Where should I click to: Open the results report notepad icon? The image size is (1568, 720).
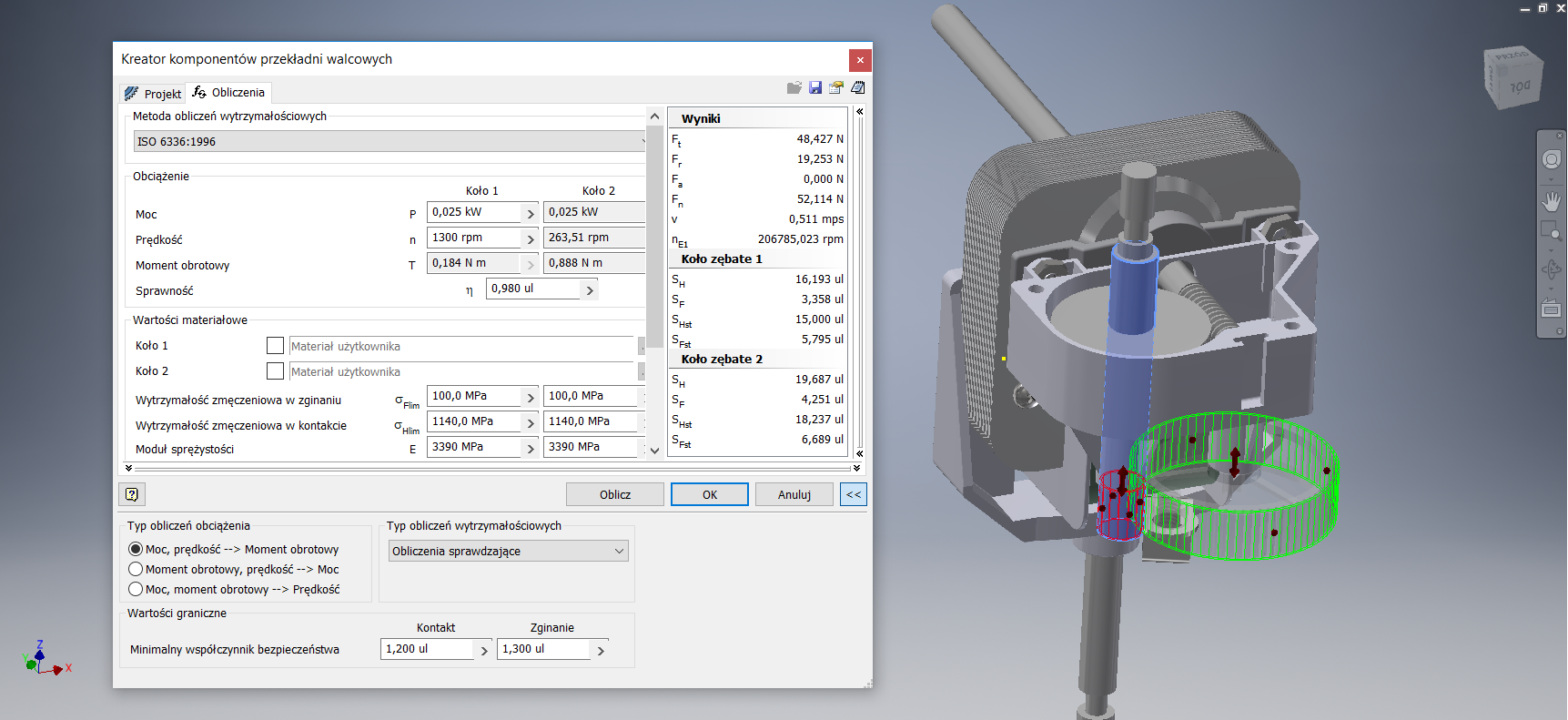tap(857, 88)
